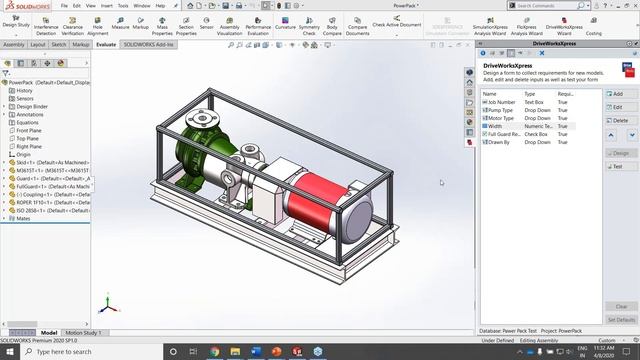Screen dimensions: 640x360
Task: Open Body Compare tool
Action: pos(332,26)
